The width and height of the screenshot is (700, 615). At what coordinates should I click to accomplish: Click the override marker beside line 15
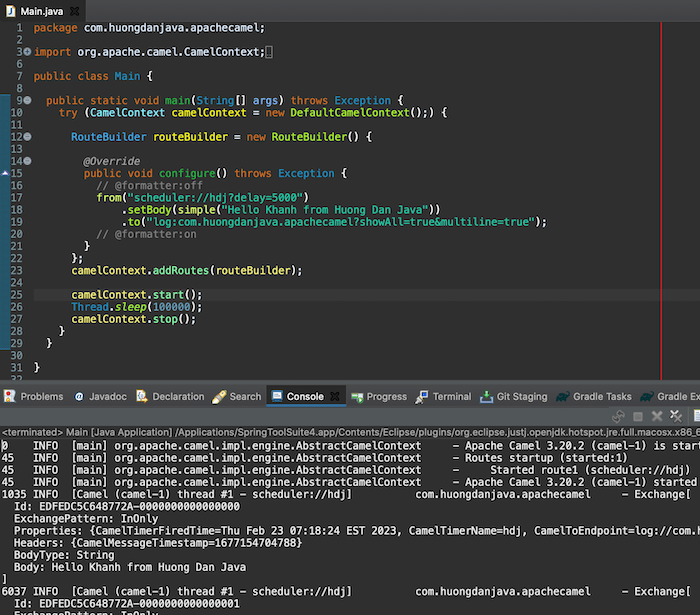pyautogui.click(x=5, y=174)
